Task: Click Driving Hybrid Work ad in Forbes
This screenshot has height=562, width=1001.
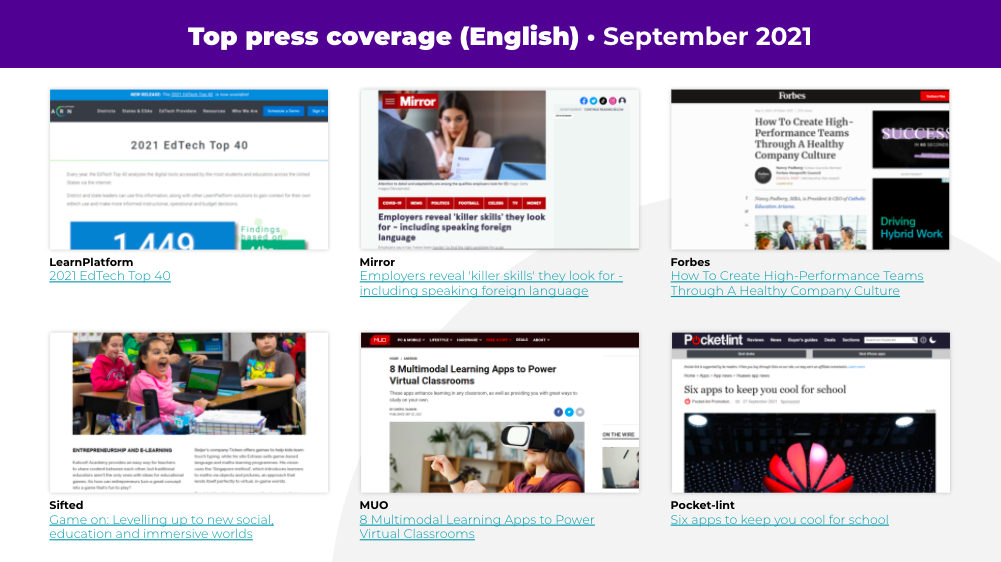Action: coord(911,214)
